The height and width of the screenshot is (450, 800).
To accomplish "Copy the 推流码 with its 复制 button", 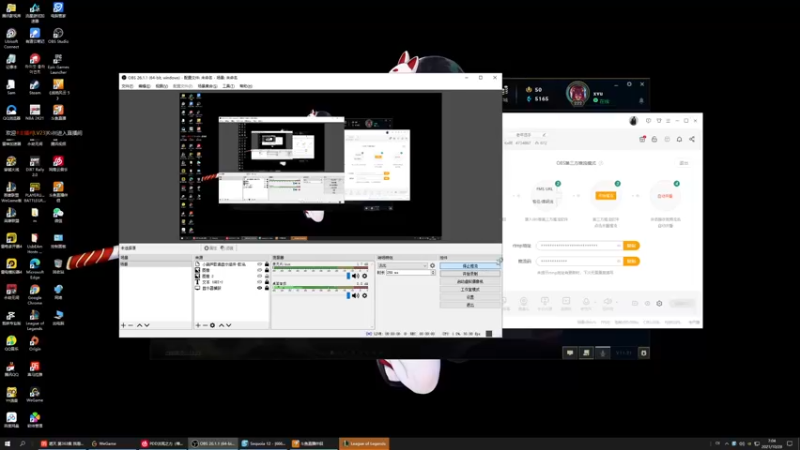I will pos(631,261).
